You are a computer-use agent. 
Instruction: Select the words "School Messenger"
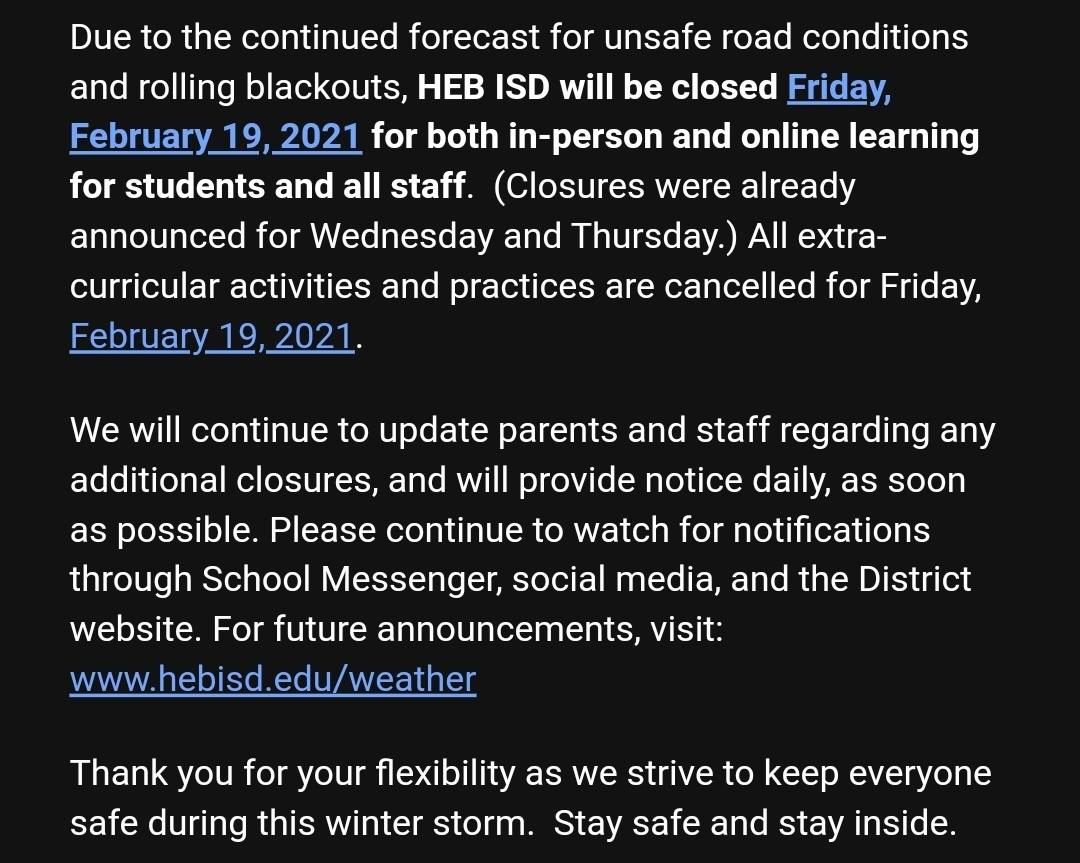[x=349, y=579]
